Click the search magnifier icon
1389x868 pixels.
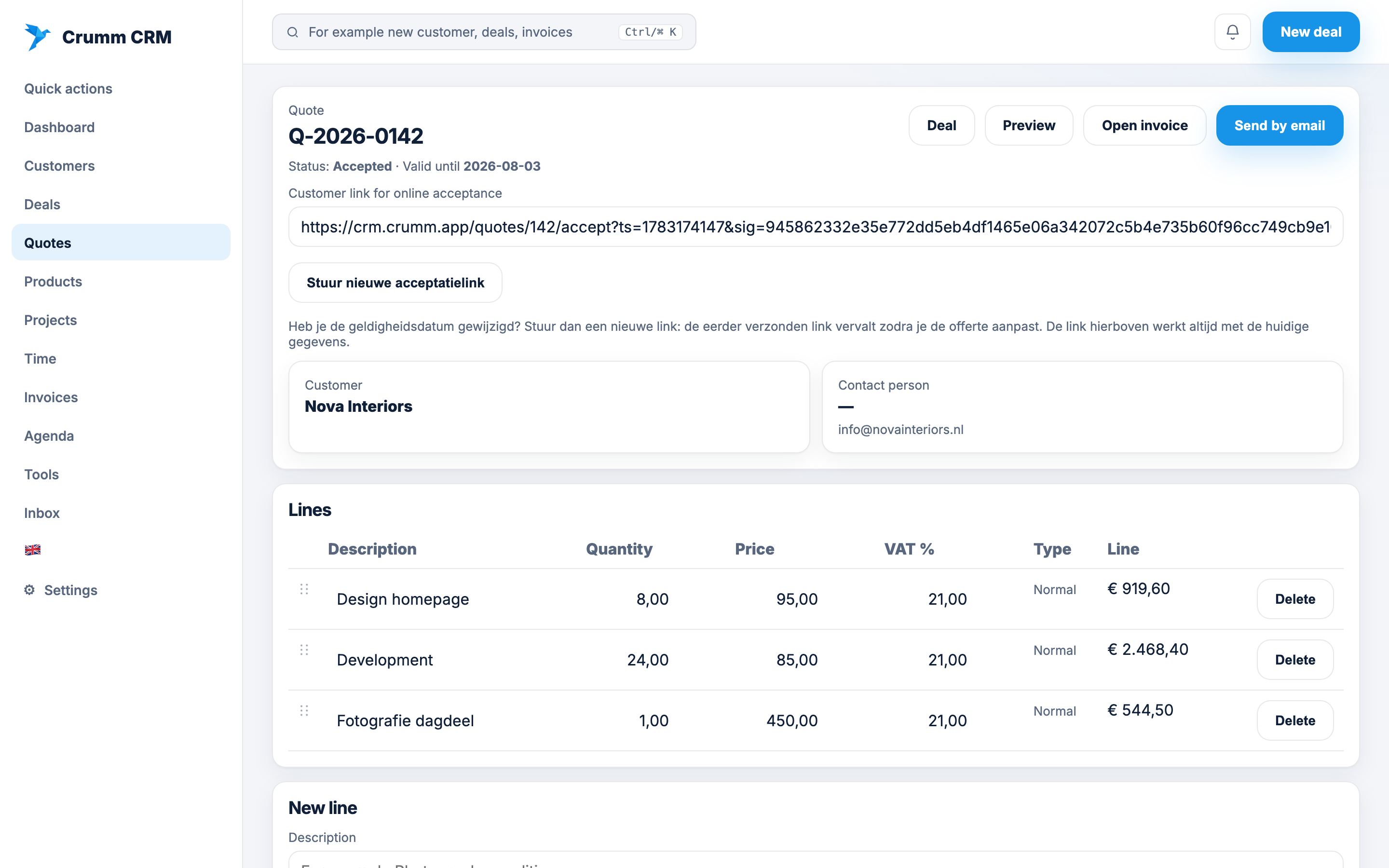click(x=293, y=32)
